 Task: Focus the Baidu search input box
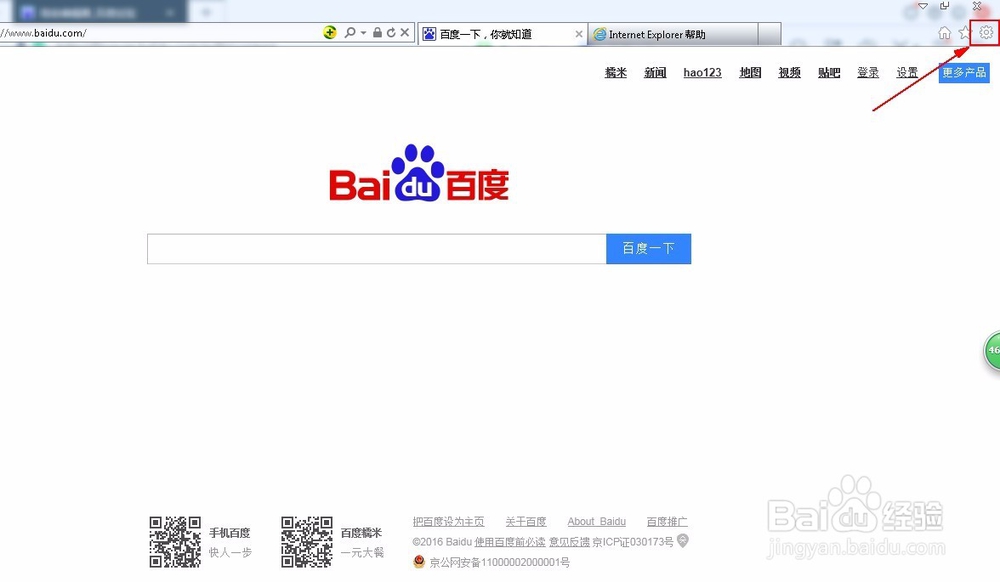point(376,249)
